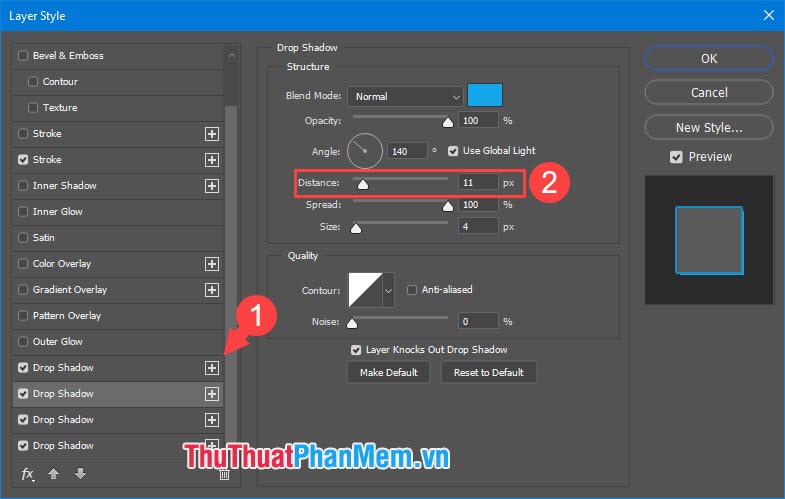
Task: Enable the Bevel & Emboss checkbox
Action: pyautogui.click(x=23, y=56)
